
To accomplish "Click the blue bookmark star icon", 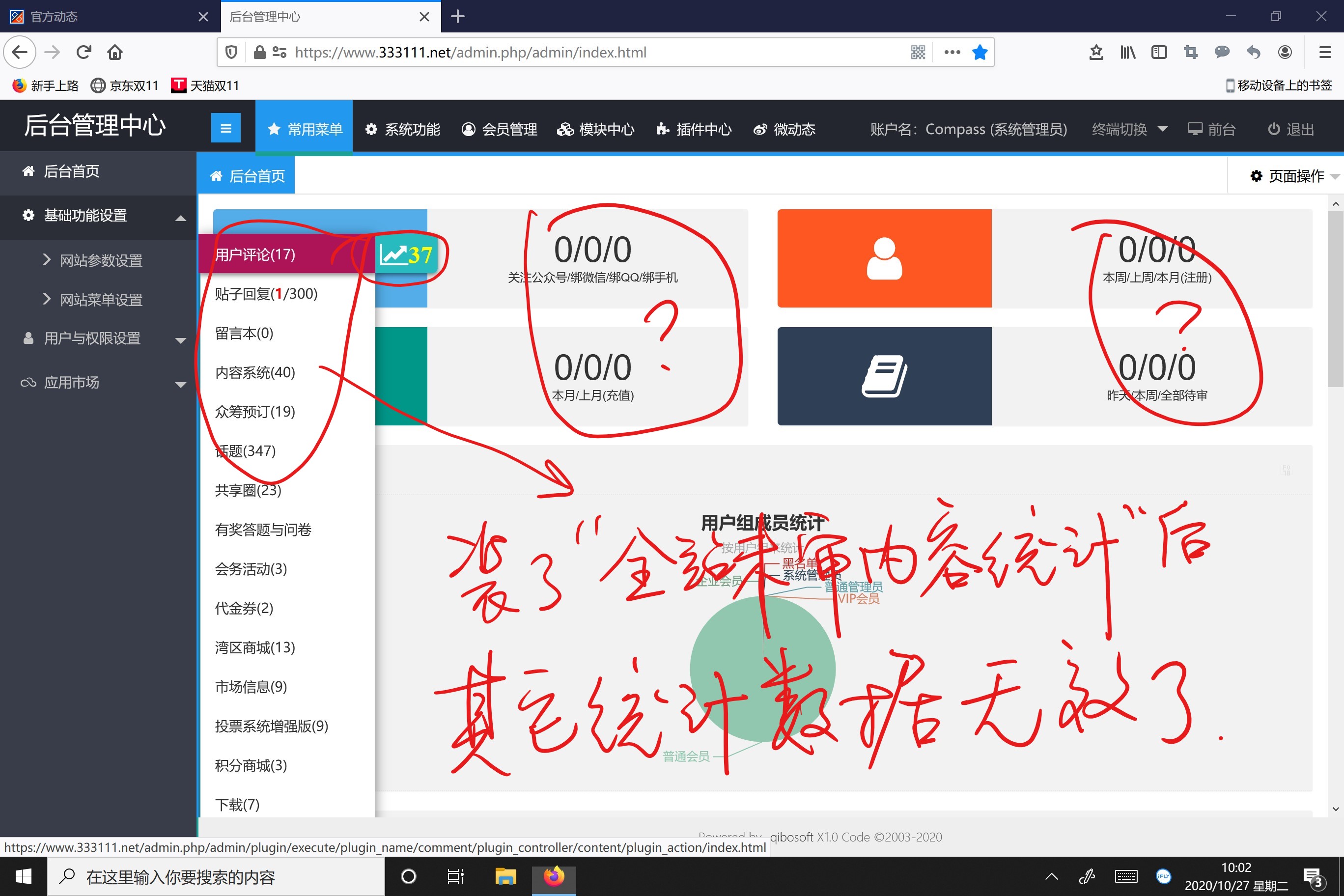I will [x=980, y=53].
